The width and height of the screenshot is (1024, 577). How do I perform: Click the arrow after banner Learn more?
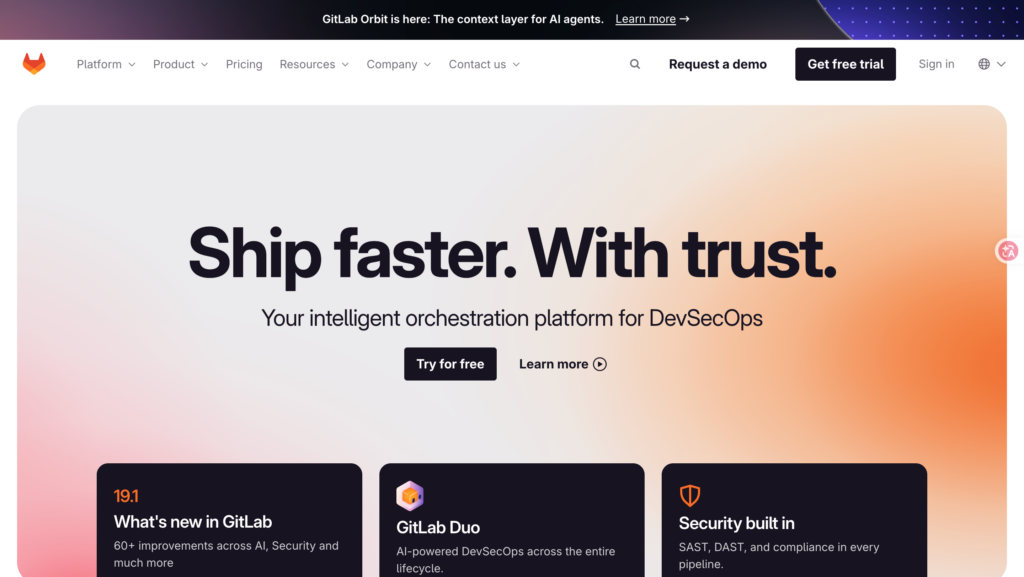tap(684, 19)
